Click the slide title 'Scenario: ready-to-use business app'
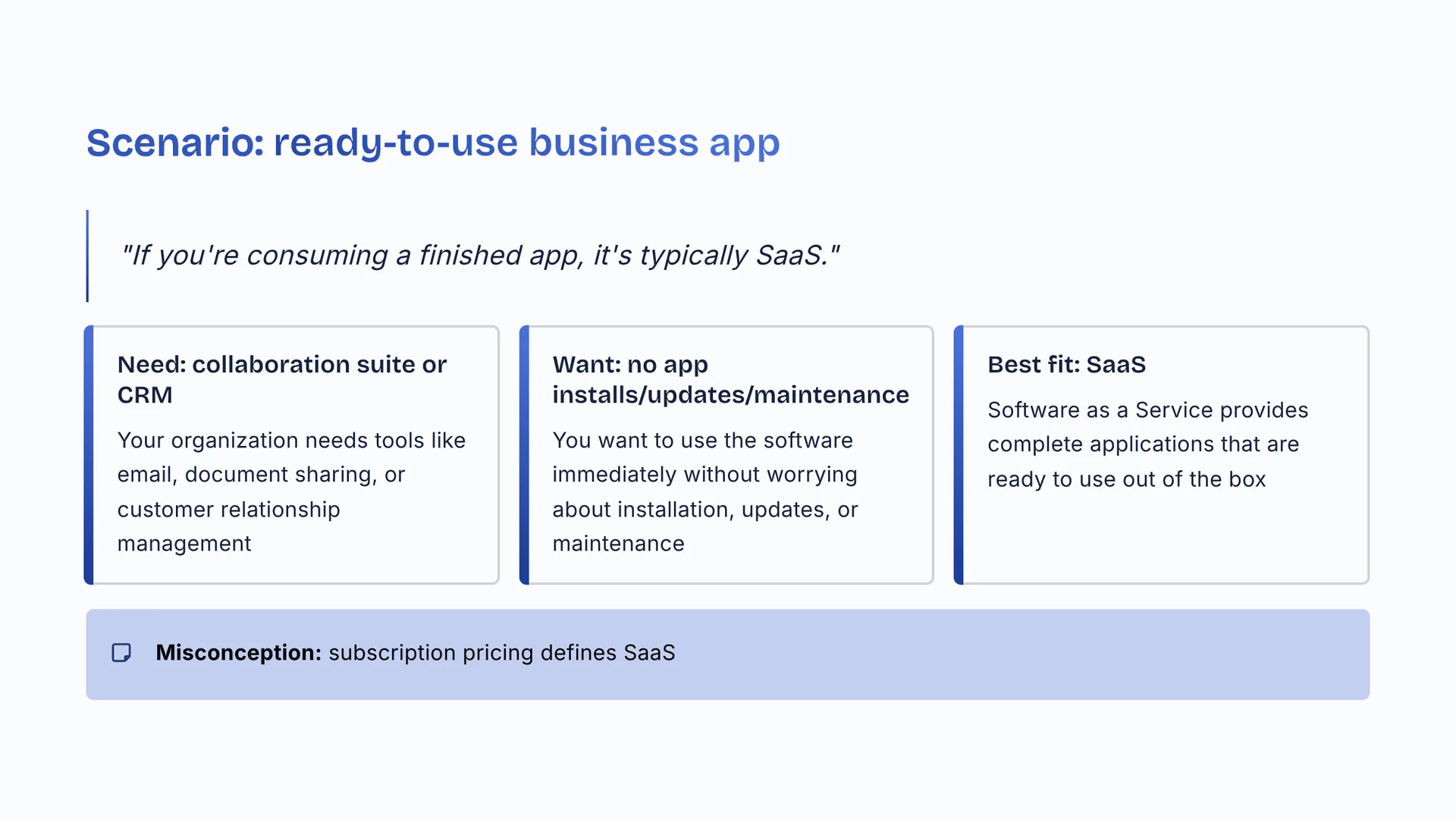Image resolution: width=1456 pixels, height=819 pixels. tap(433, 143)
